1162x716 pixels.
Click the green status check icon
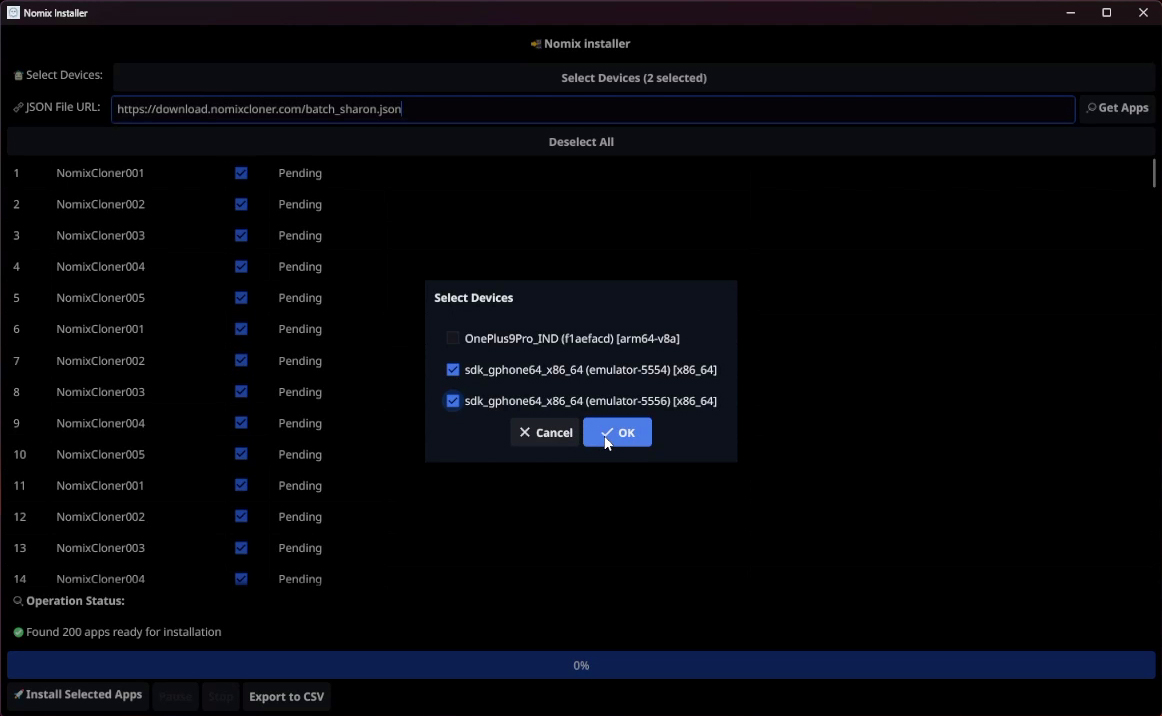(x=19, y=632)
